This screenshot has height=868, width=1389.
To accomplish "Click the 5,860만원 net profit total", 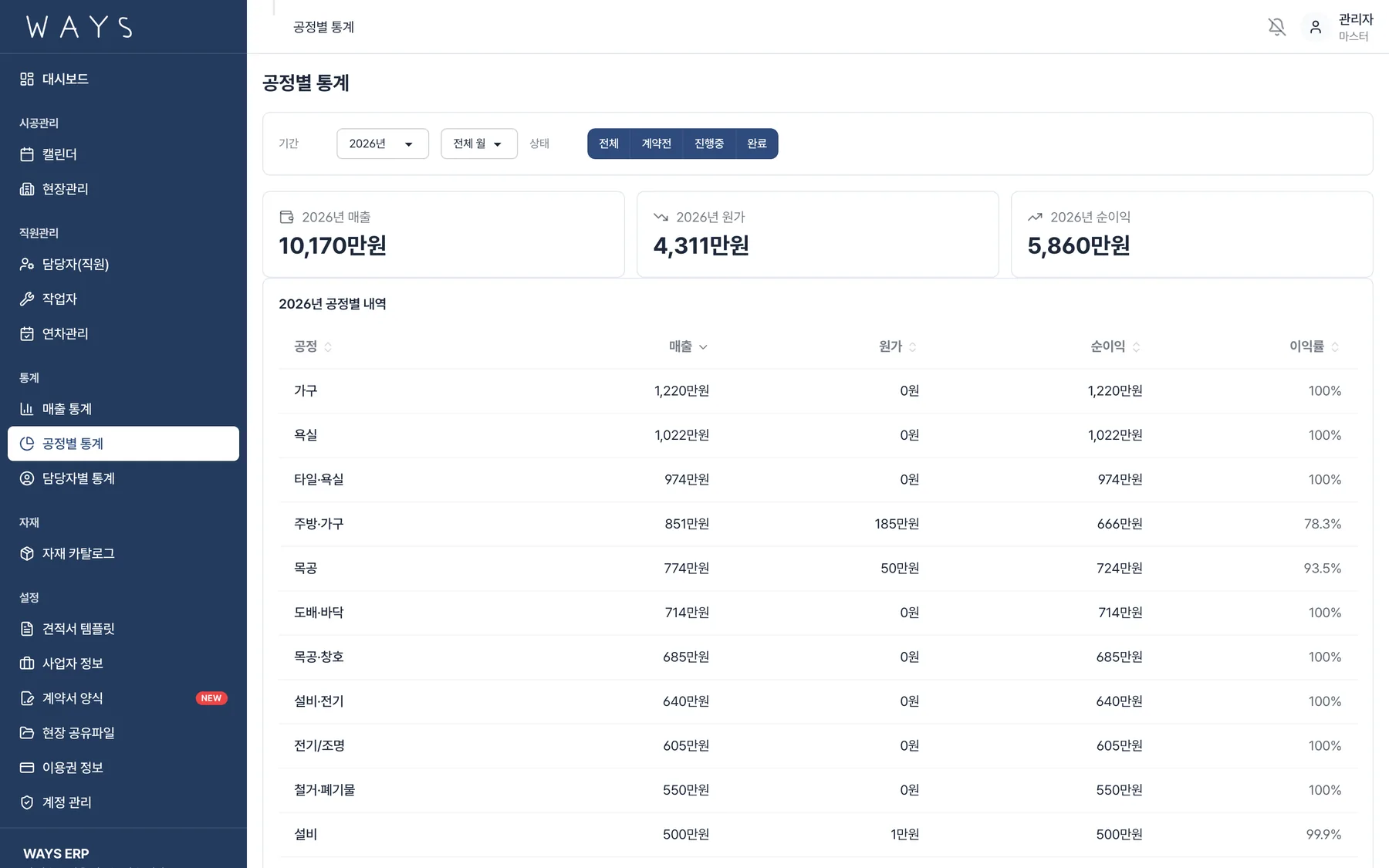I will pyautogui.click(x=1079, y=245).
